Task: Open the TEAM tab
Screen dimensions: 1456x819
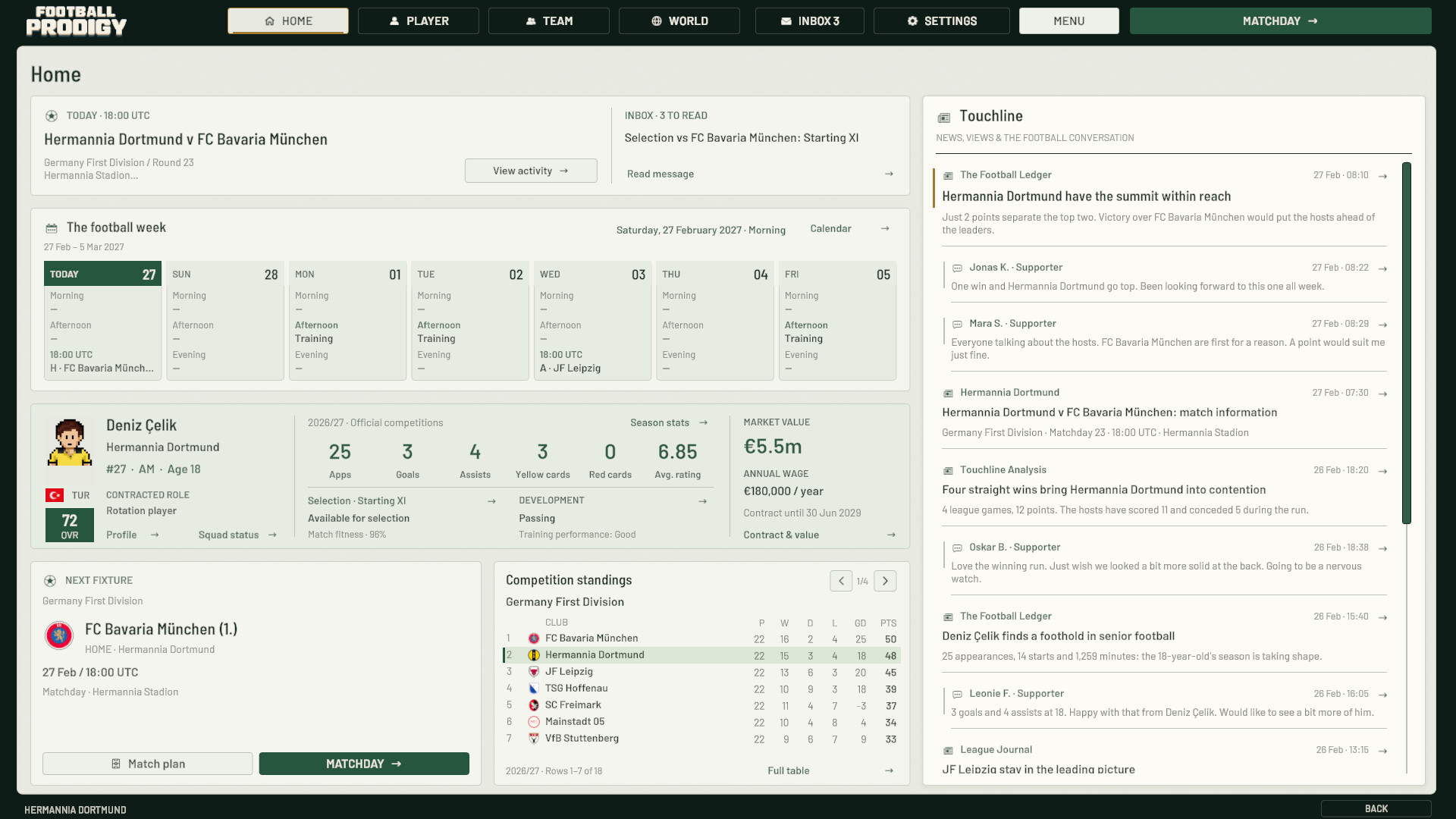Action: 549,21
